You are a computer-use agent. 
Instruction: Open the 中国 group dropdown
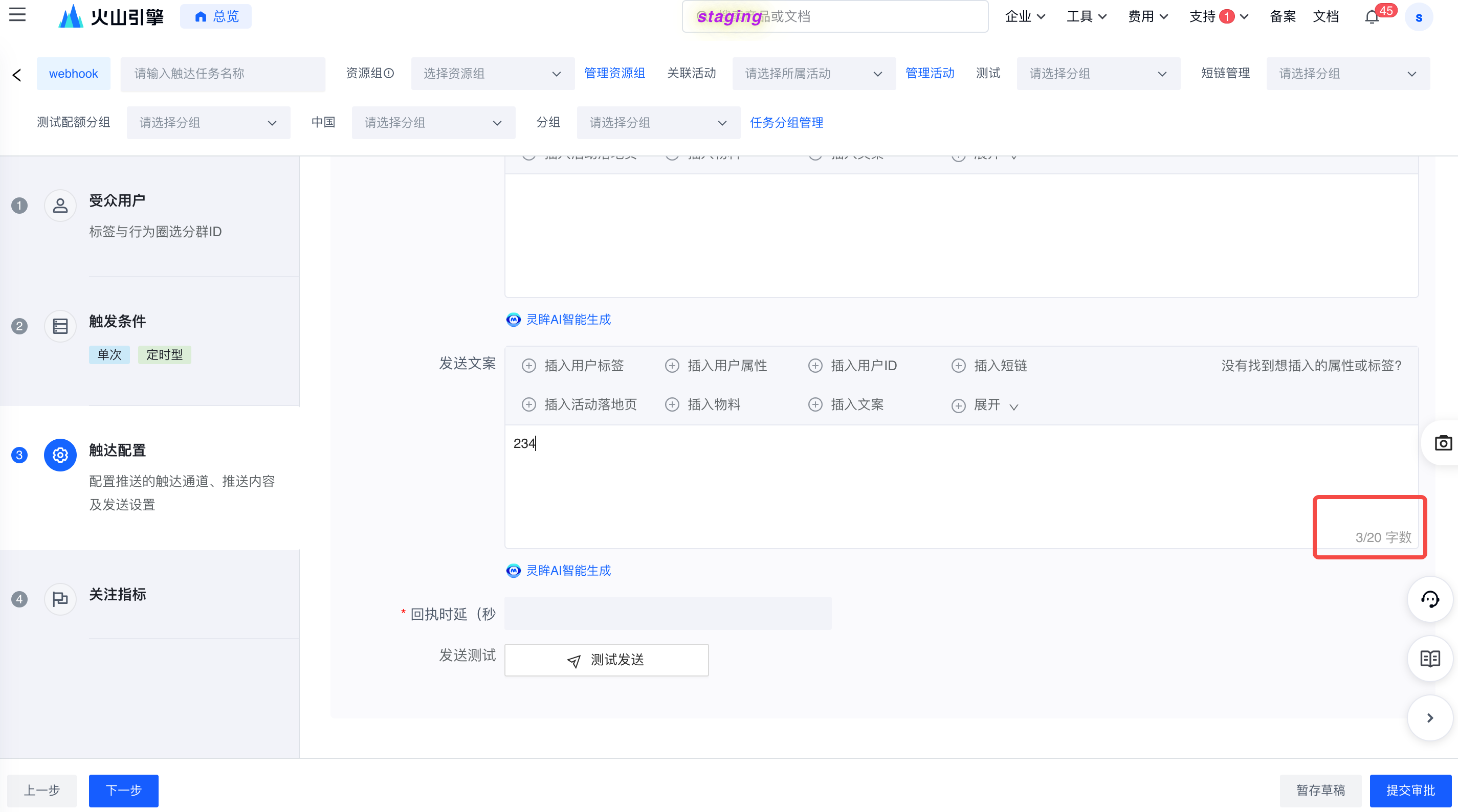click(x=433, y=123)
